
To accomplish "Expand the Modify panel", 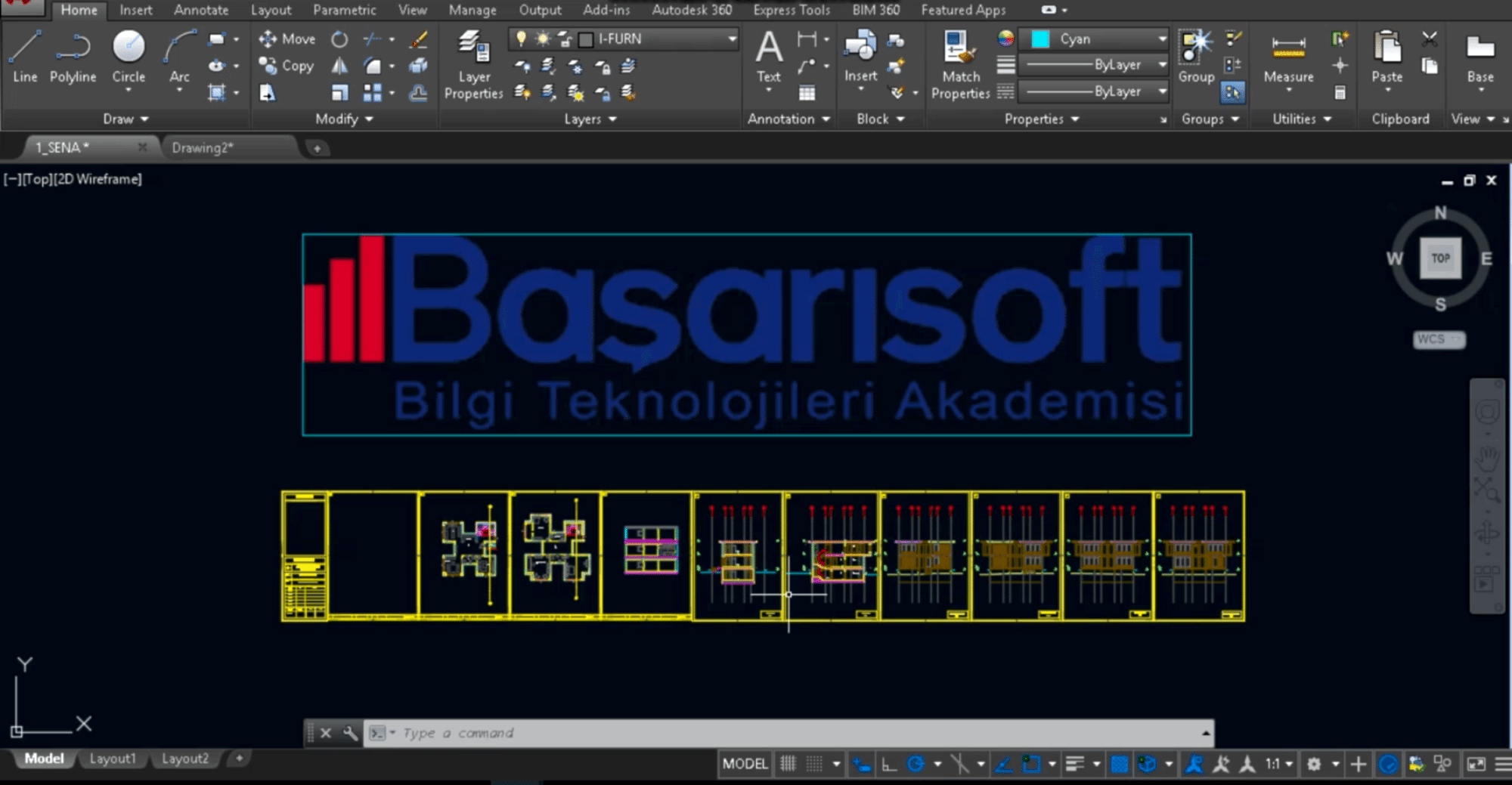I will 344,119.
